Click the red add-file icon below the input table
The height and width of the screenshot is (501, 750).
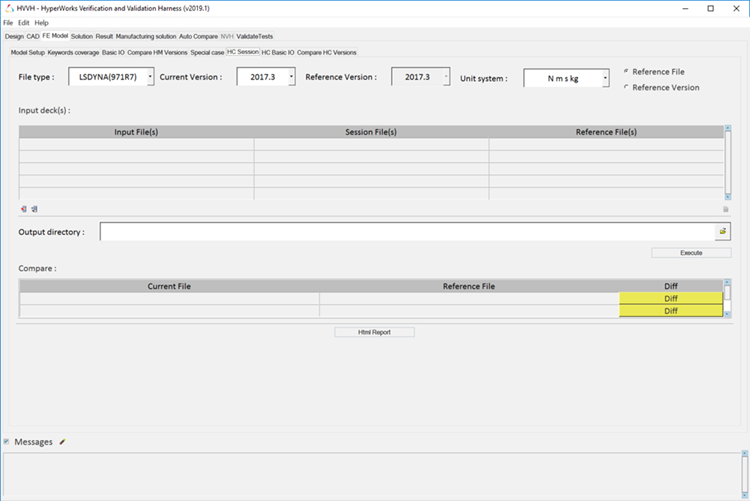(23, 209)
